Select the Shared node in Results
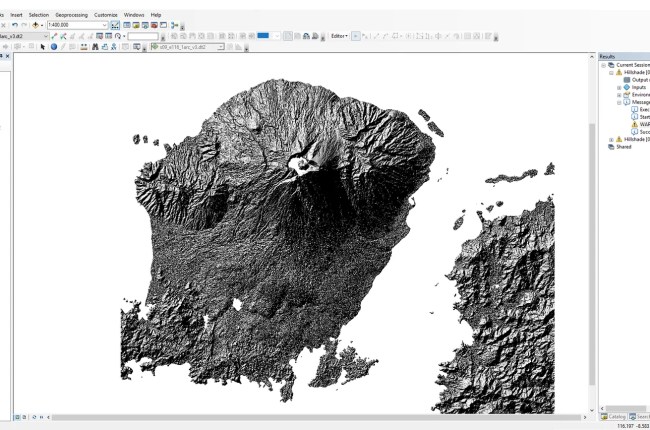Viewport: 650px width, 430px height. [x=623, y=147]
